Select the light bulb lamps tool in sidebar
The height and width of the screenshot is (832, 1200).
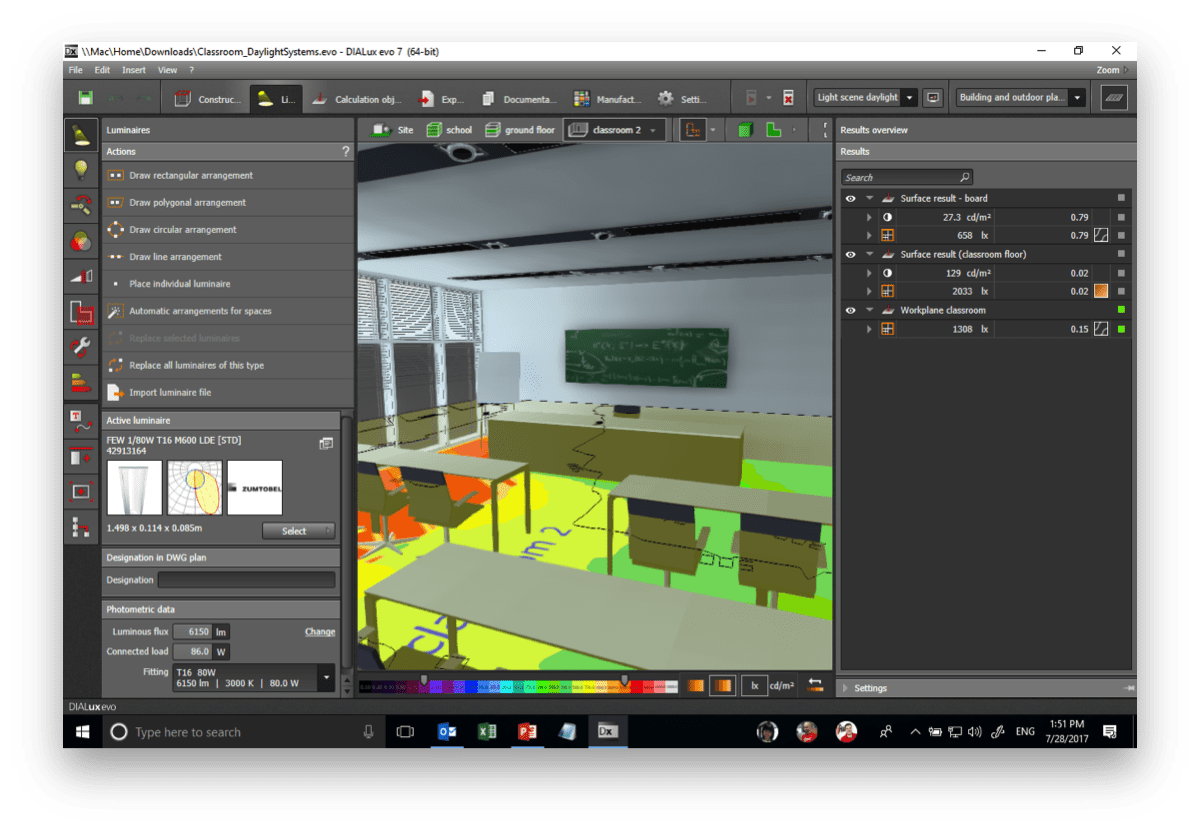(81, 170)
